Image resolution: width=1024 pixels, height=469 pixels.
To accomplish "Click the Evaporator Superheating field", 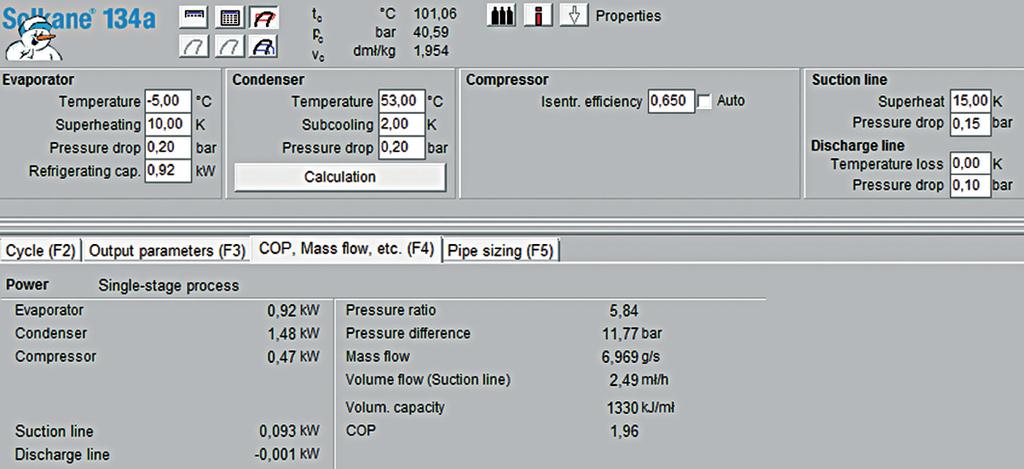I will pyautogui.click(x=168, y=125).
